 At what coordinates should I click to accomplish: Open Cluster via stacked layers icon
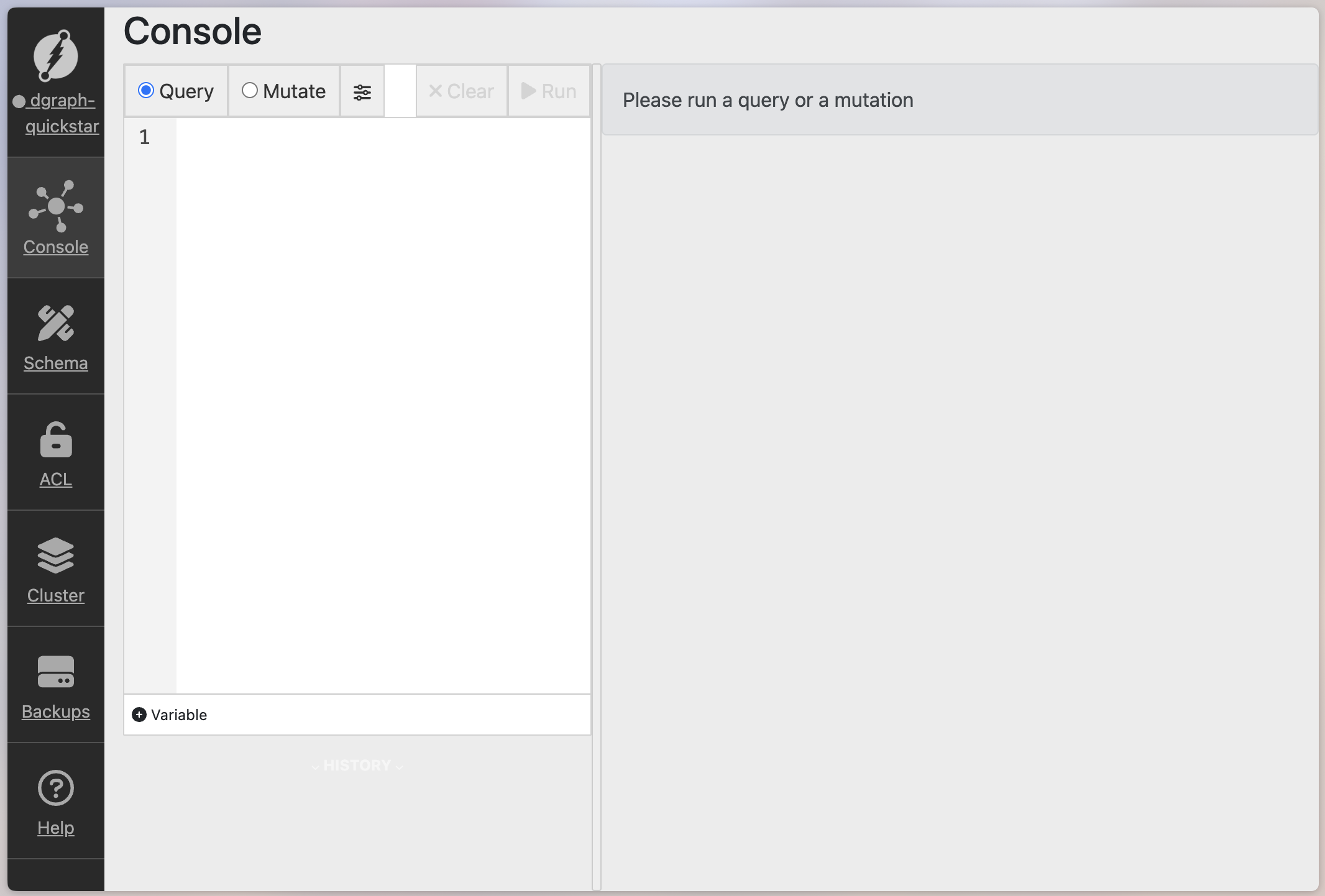coord(56,555)
